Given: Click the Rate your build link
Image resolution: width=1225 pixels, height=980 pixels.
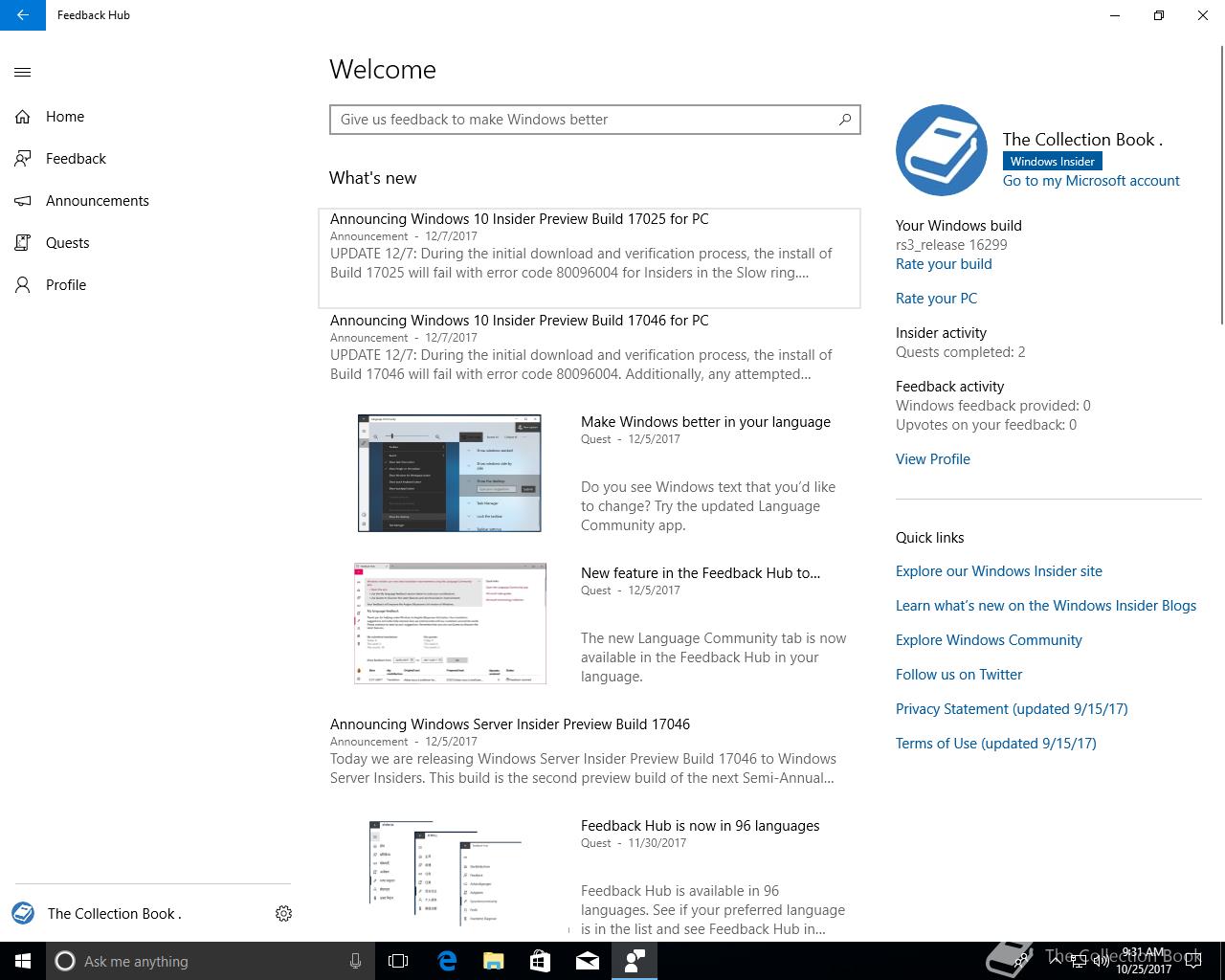Looking at the screenshot, I should coord(944,264).
